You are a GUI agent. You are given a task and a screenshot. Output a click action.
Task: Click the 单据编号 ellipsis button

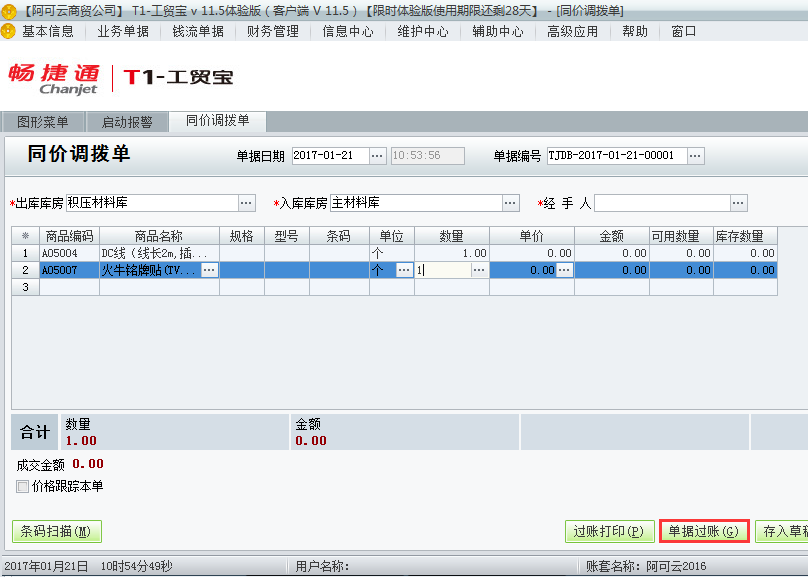pos(695,156)
